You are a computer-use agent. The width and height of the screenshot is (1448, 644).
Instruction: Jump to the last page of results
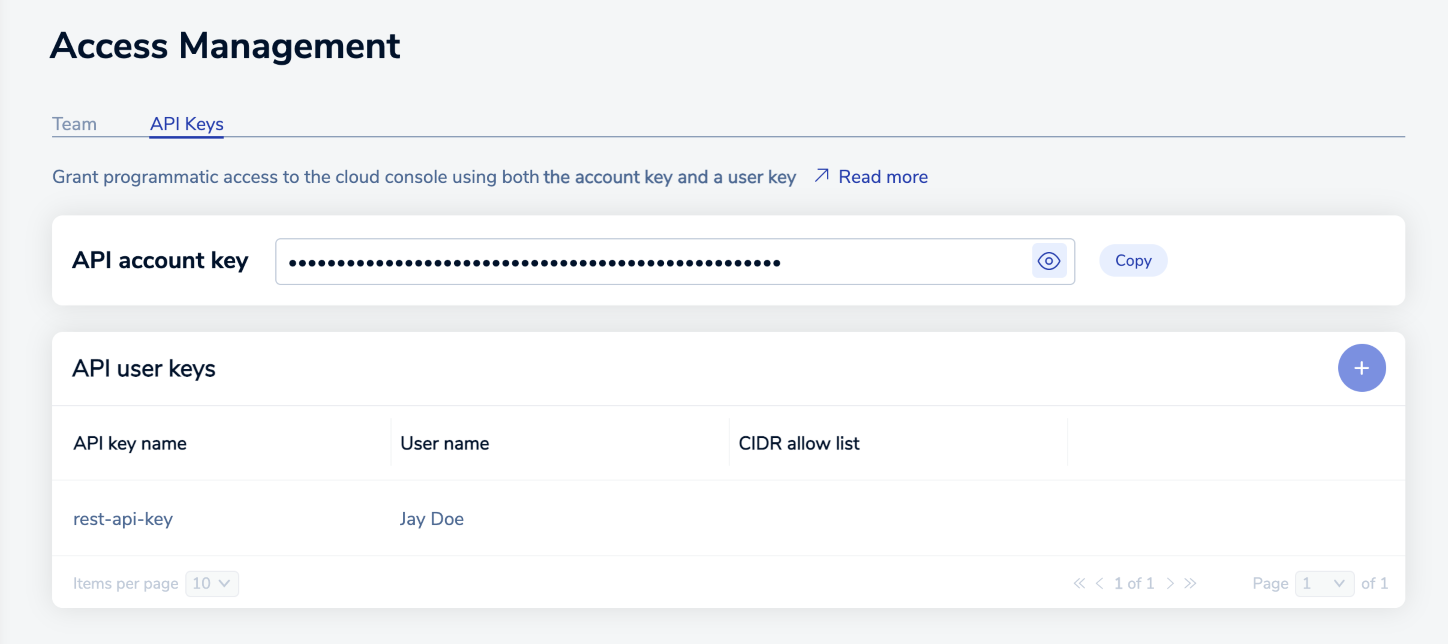(1190, 583)
